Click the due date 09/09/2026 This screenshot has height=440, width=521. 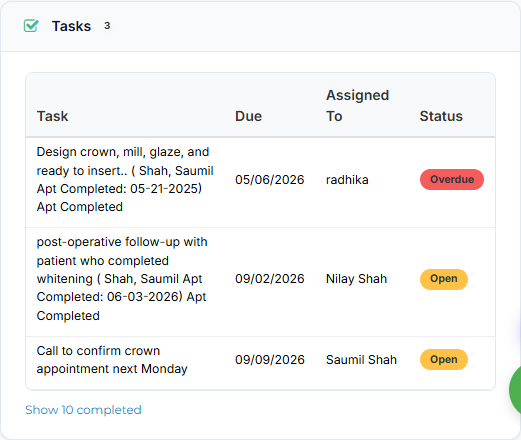pos(269,360)
